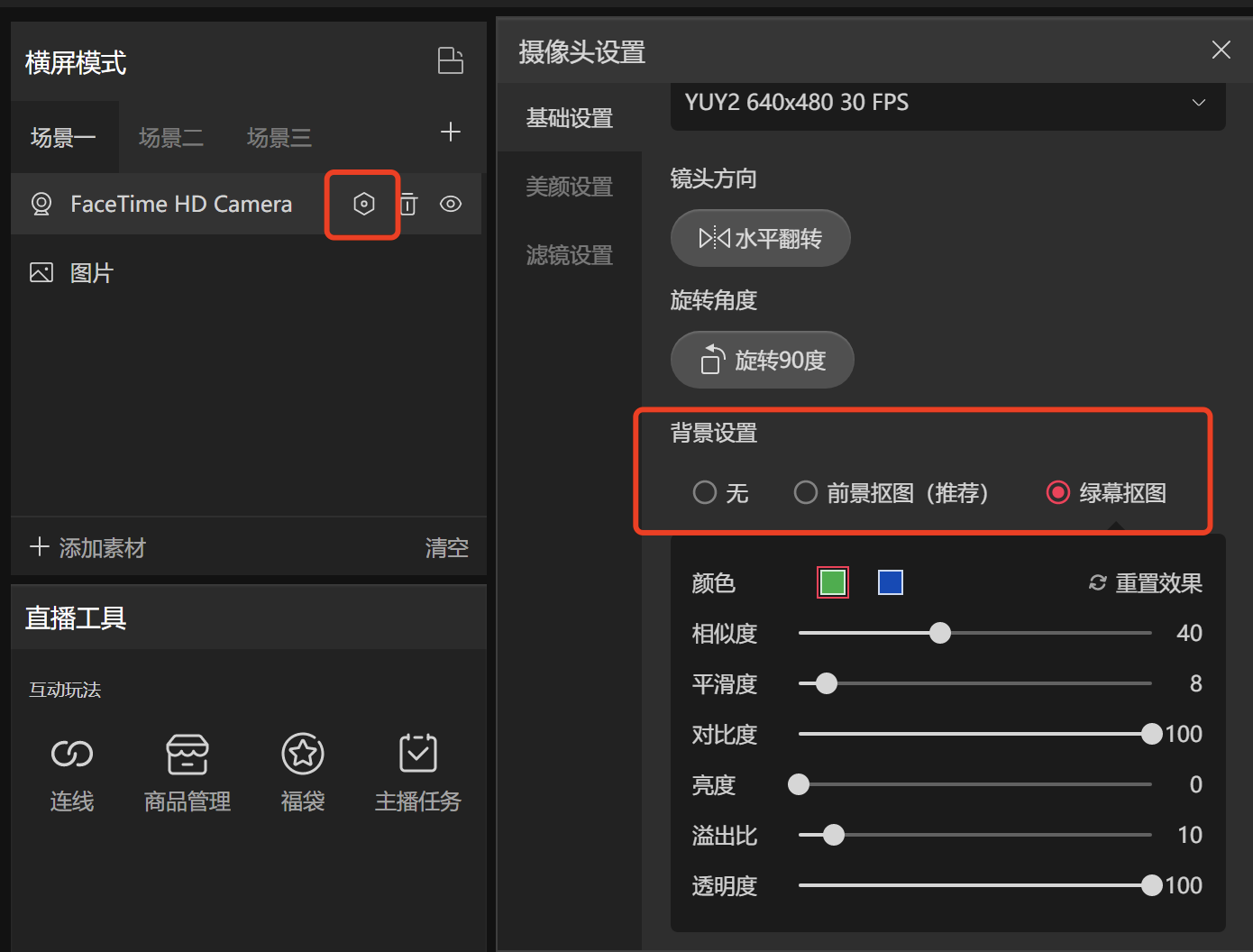This screenshot has width=1253, height=952.
Task: Open settings for FaceTime HD Camera
Action: pos(363,205)
